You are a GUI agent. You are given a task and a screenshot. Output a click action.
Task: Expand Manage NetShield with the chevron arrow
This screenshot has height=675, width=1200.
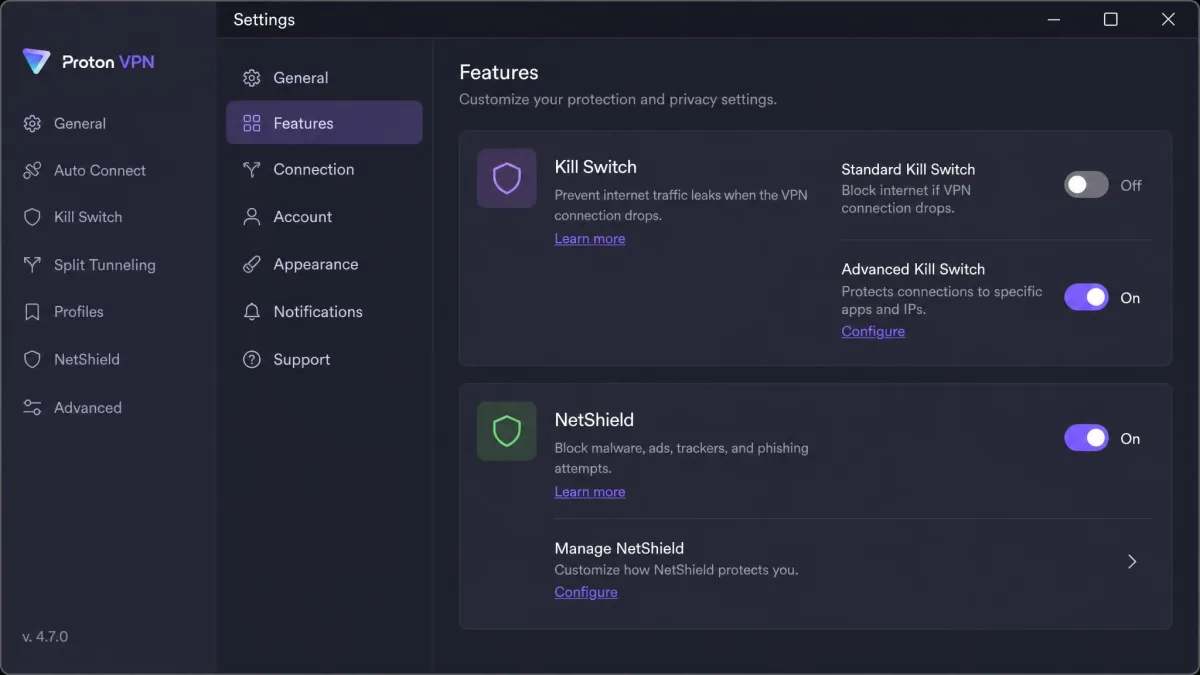[x=1132, y=562]
